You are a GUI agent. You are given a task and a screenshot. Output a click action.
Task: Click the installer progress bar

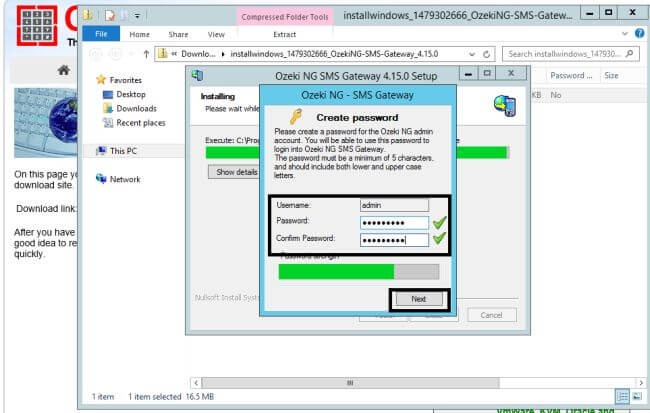pos(357,153)
